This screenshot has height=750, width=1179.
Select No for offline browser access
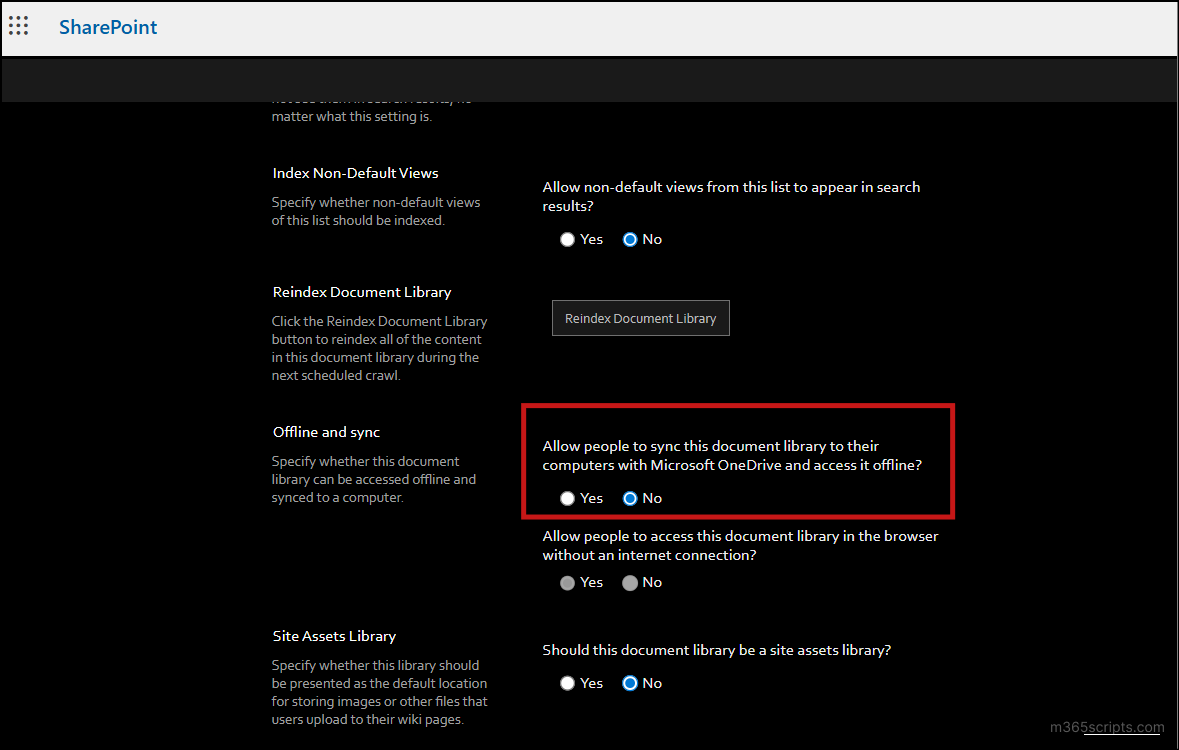point(630,582)
